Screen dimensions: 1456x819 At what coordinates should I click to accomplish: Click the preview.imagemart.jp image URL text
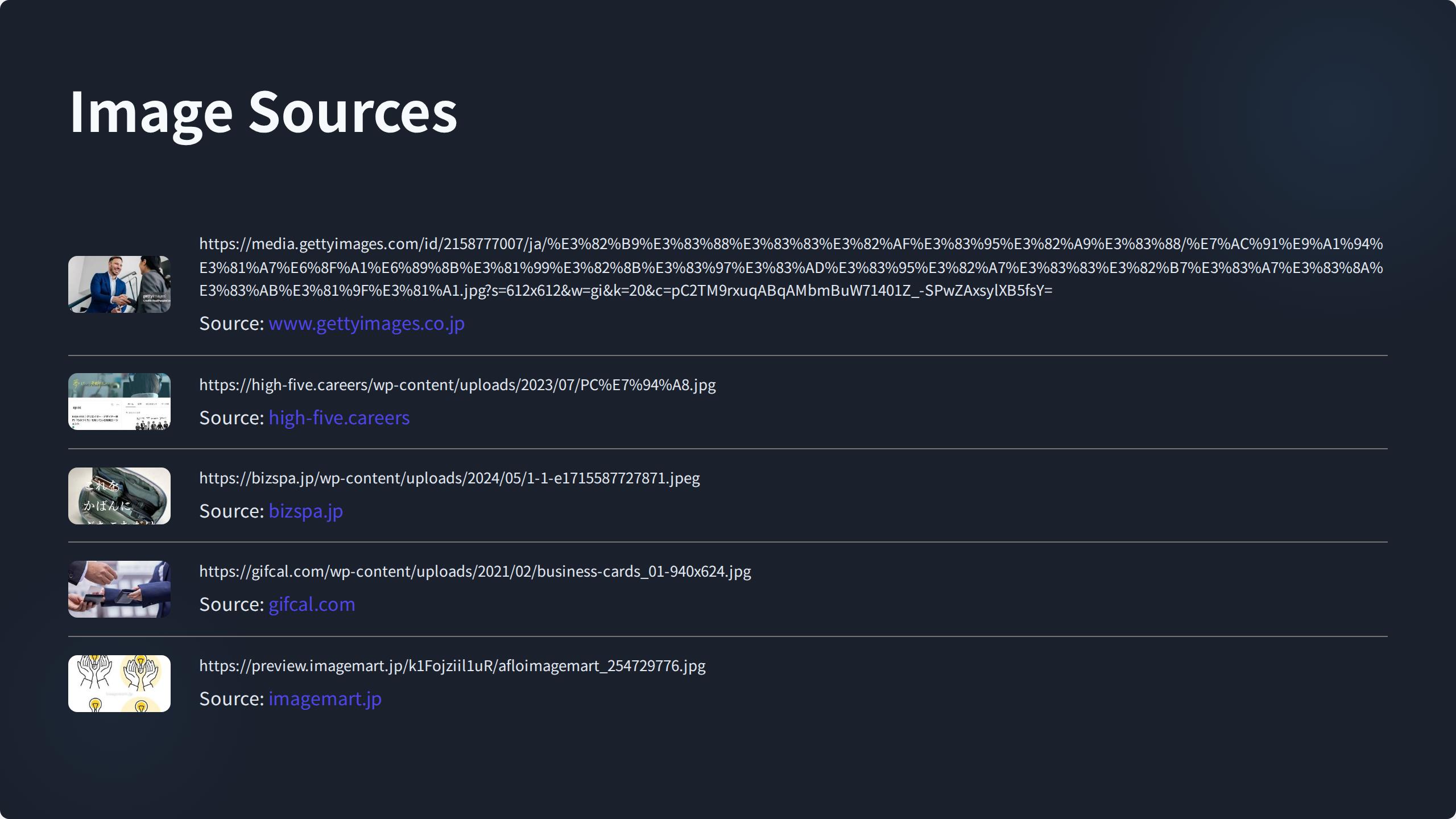click(452, 666)
